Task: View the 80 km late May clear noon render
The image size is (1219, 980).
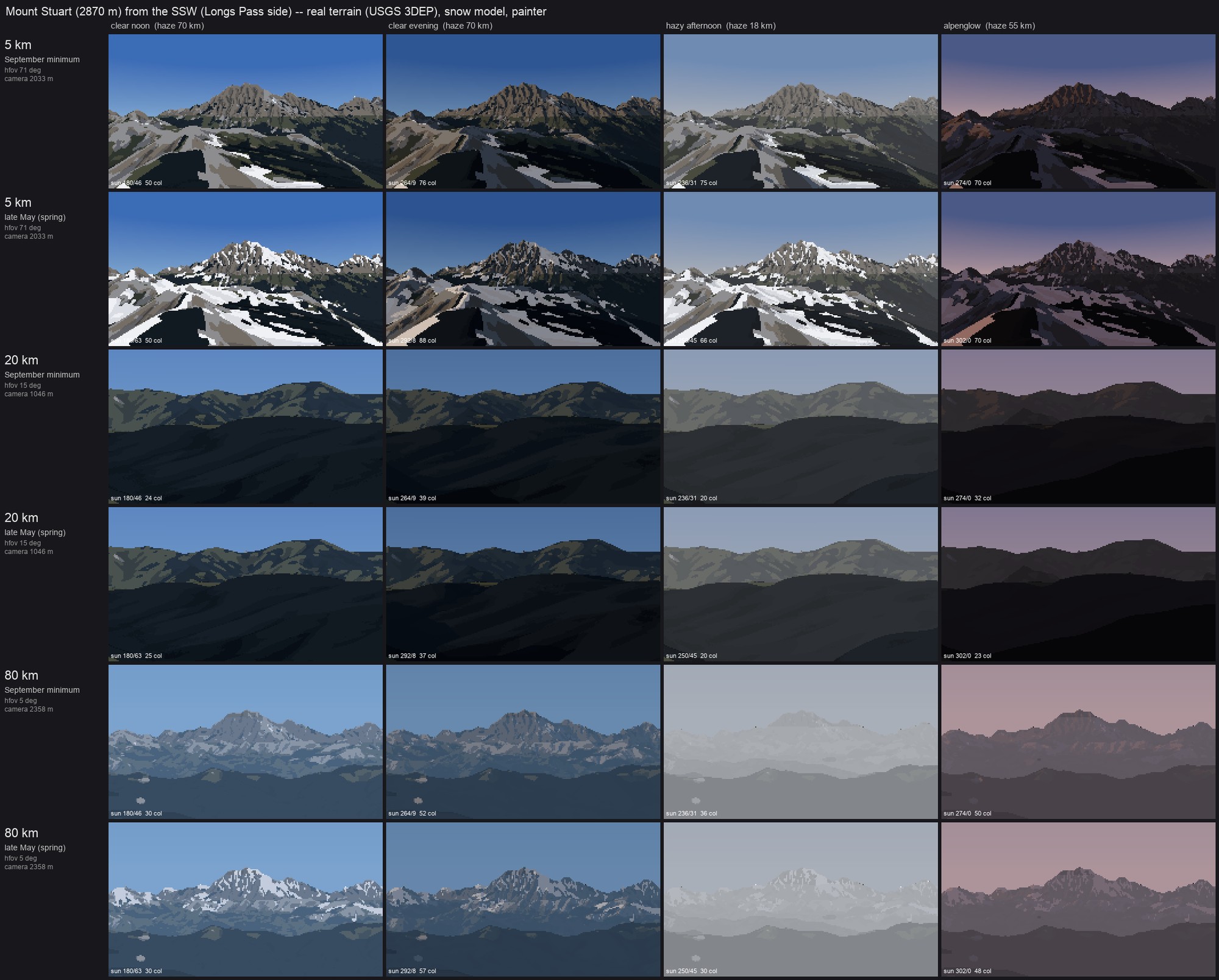Action: click(x=246, y=900)
